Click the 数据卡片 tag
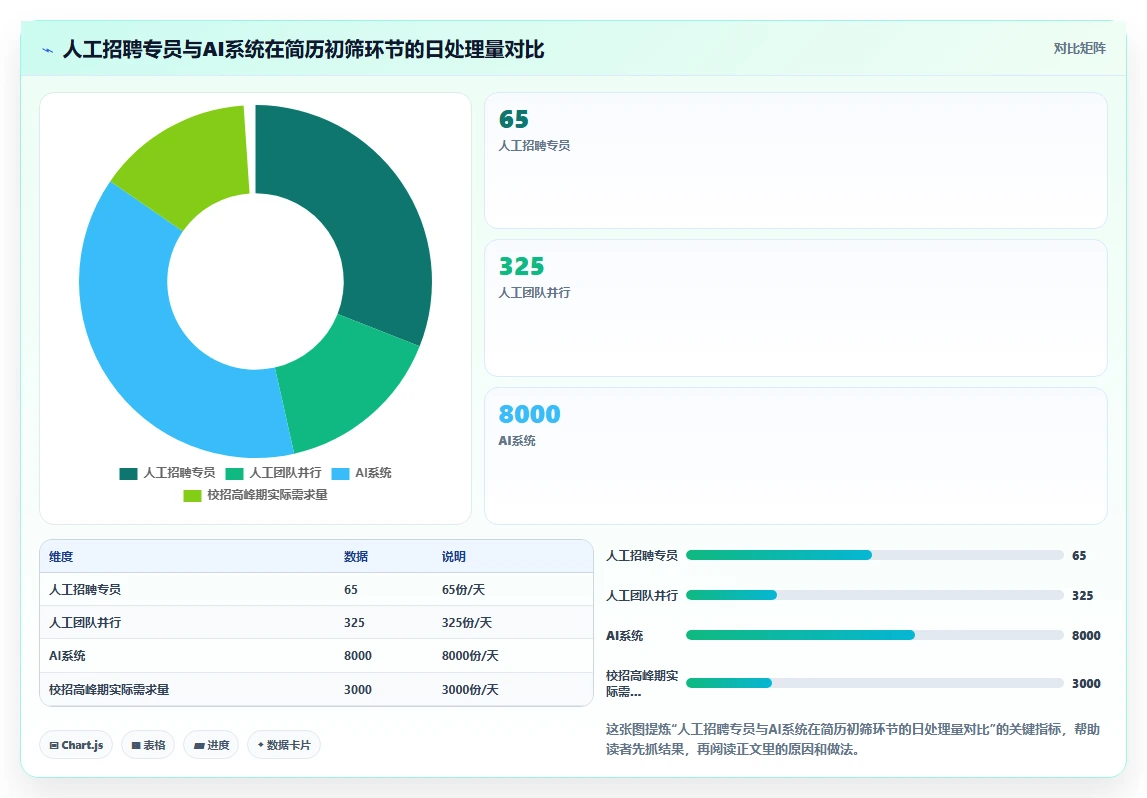The height and width of the screenshot is (798, 1147). click(x=284, y=745)
